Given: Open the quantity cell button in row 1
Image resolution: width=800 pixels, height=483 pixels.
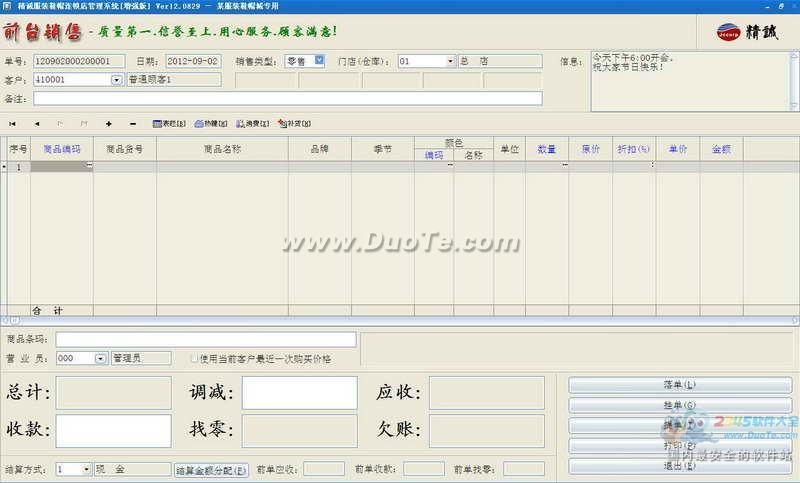Looking at the screenshot, I should click(565, 166).
